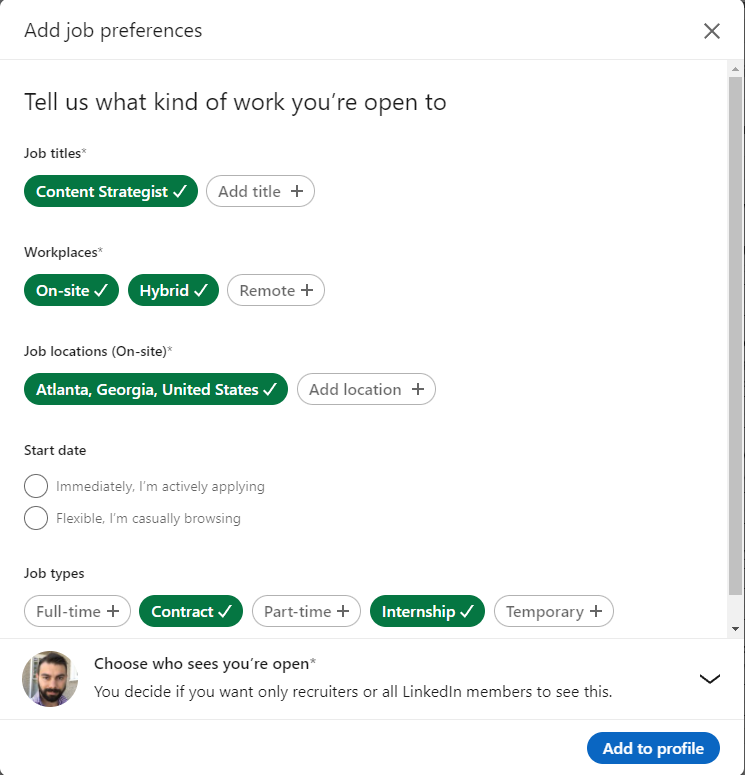Viewport: 745px width, 775px height.
Task: Click the profile photo thumbnail
Action: [50, 679]
